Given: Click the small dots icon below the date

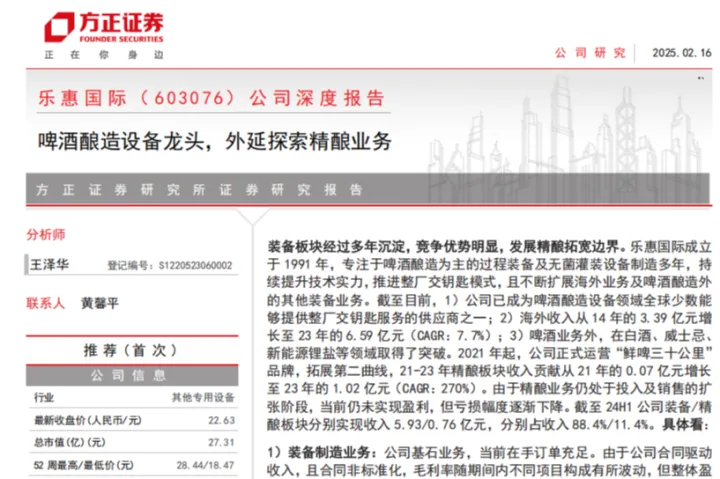Looking at the screenshot, I should [x=701, y=78].
